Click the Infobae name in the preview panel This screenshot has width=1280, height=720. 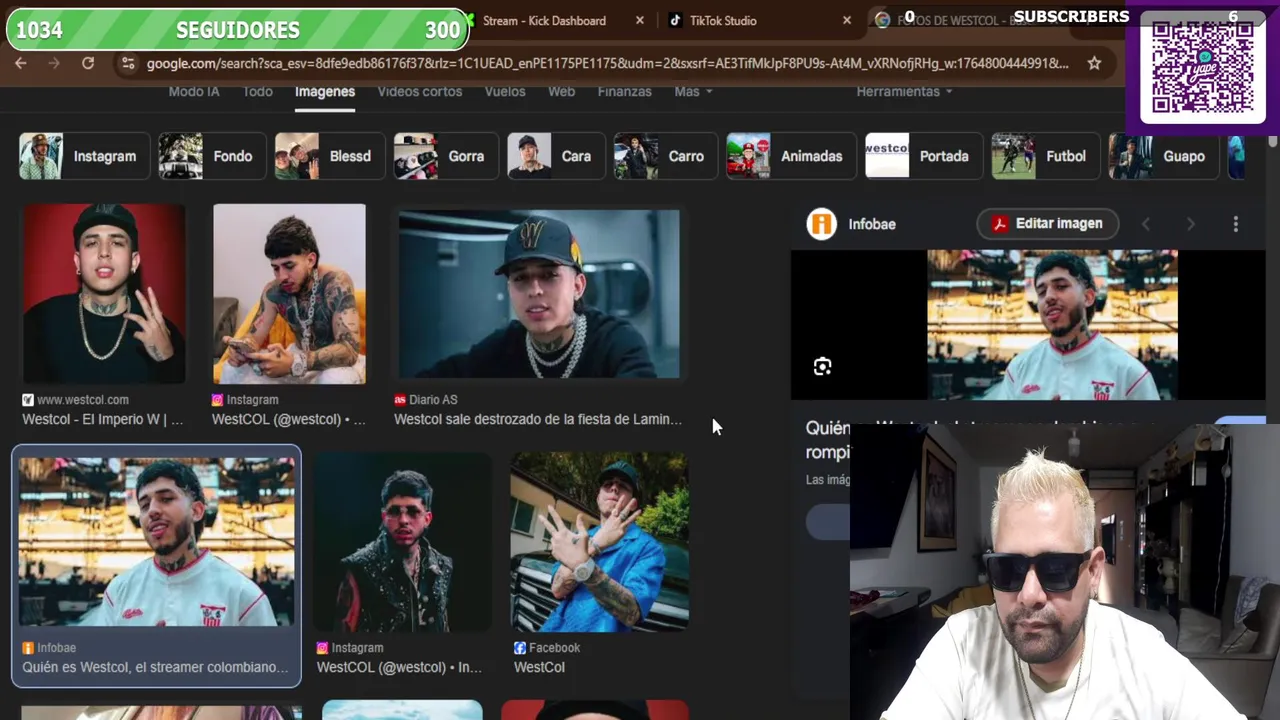click(872, 224)
